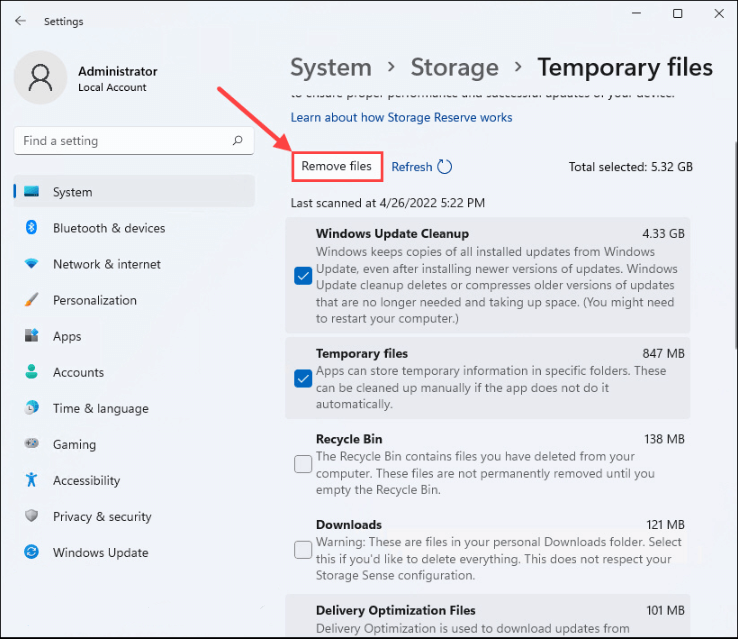
Task: Click the Gaming controller icon
Action: pyautogui.click(x=32, y=444)
